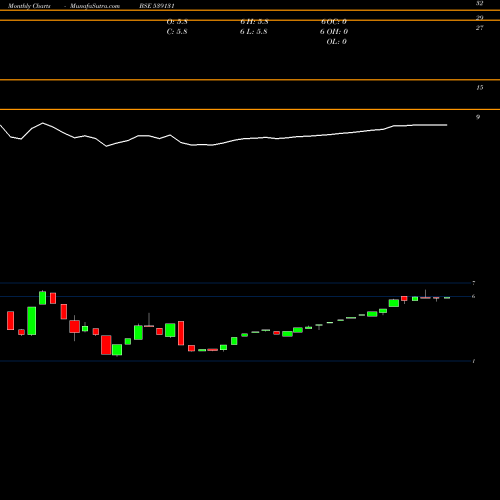
Task: Click the price axis label '6'
Action: click(474, 296)
